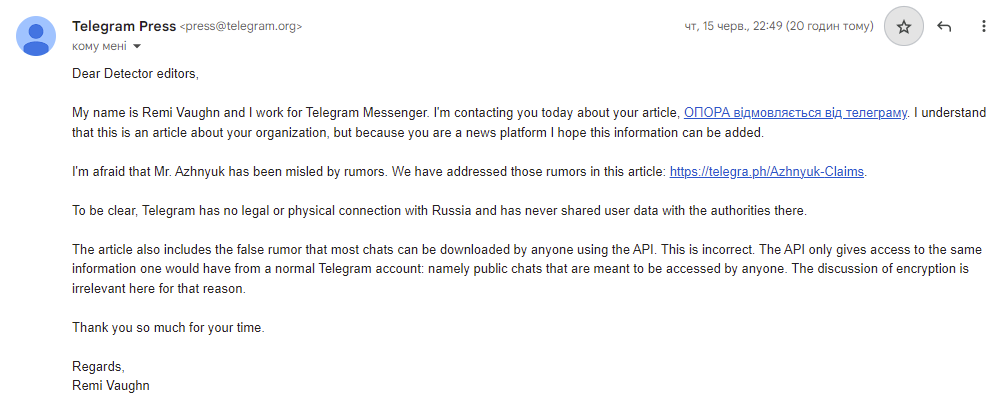
Task: Click the closing word 'Regards,'
Action: [98, 366]
